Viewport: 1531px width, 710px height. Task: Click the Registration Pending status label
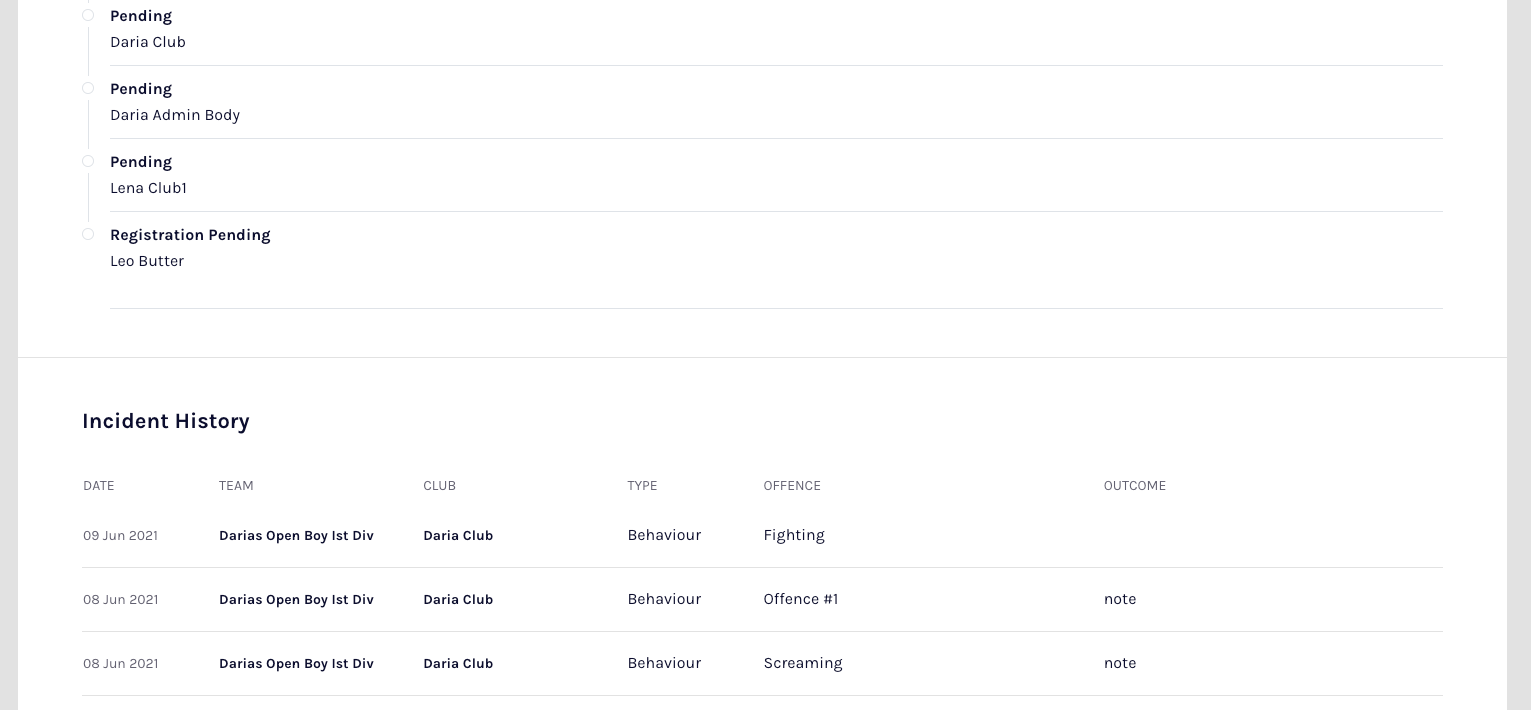[x=190, y=235]
